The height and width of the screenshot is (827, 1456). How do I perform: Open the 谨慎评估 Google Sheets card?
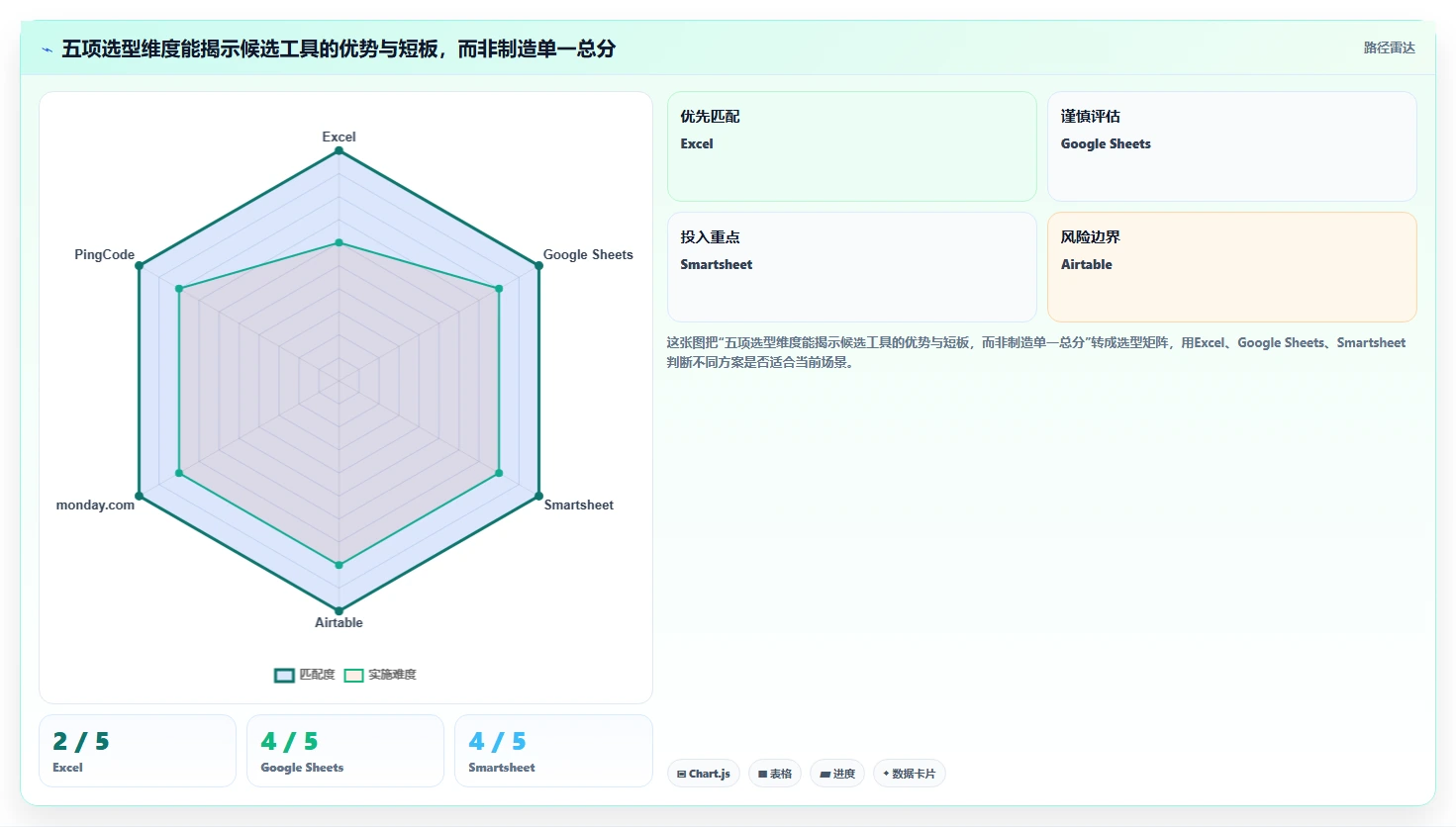(x=1232, y=146)
